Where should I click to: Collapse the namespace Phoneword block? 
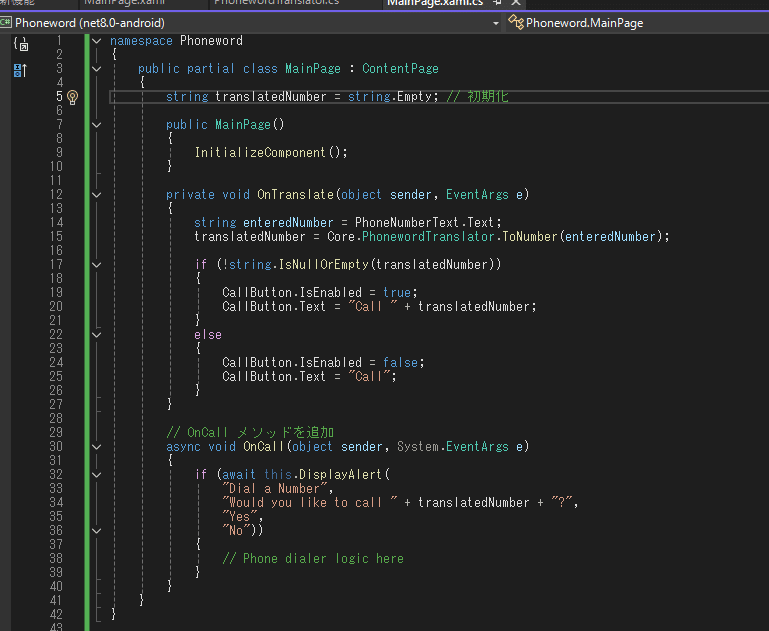[x=97, y=41]
